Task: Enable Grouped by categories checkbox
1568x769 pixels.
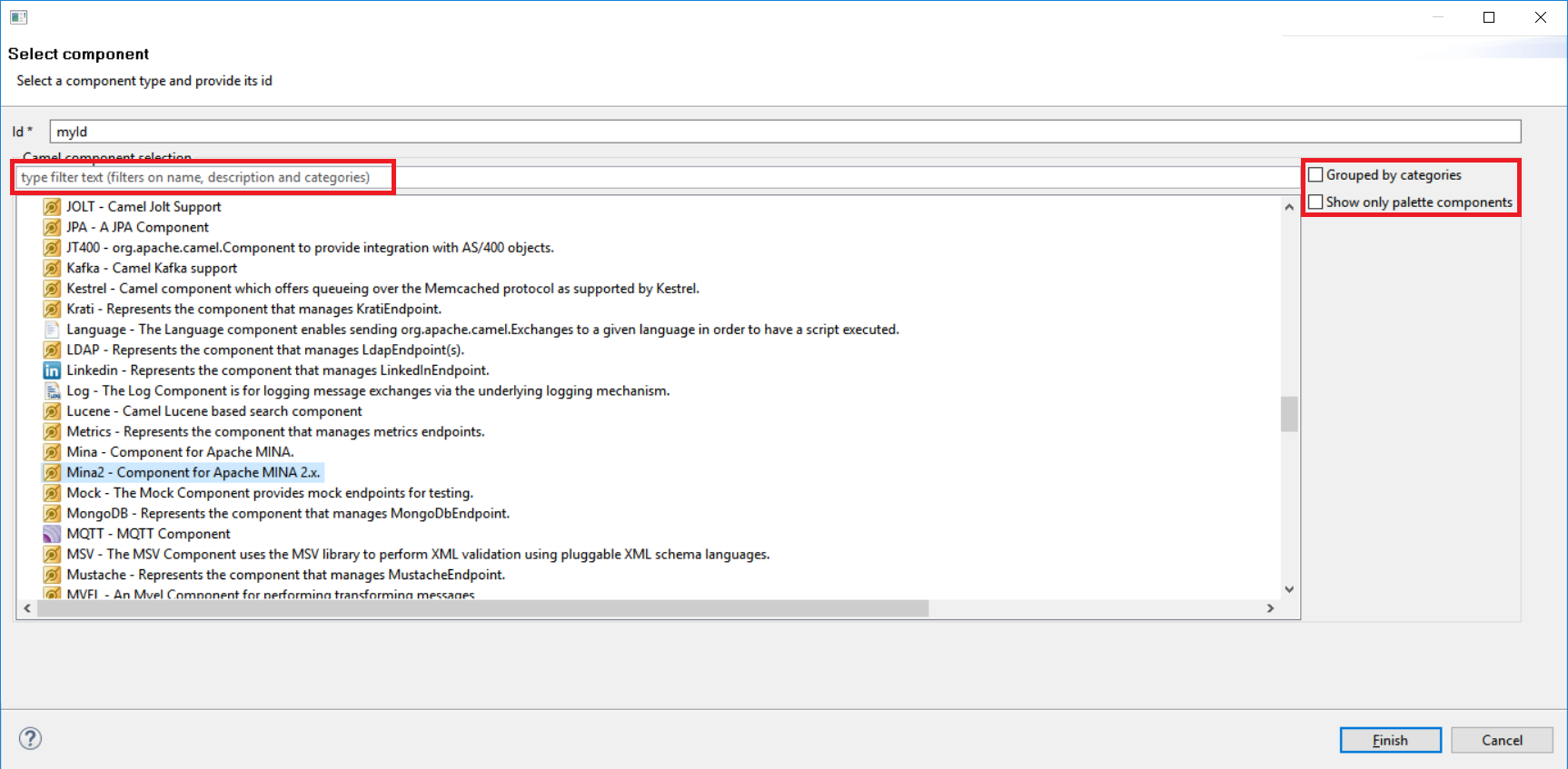Action: click(x=1315, y=174)
